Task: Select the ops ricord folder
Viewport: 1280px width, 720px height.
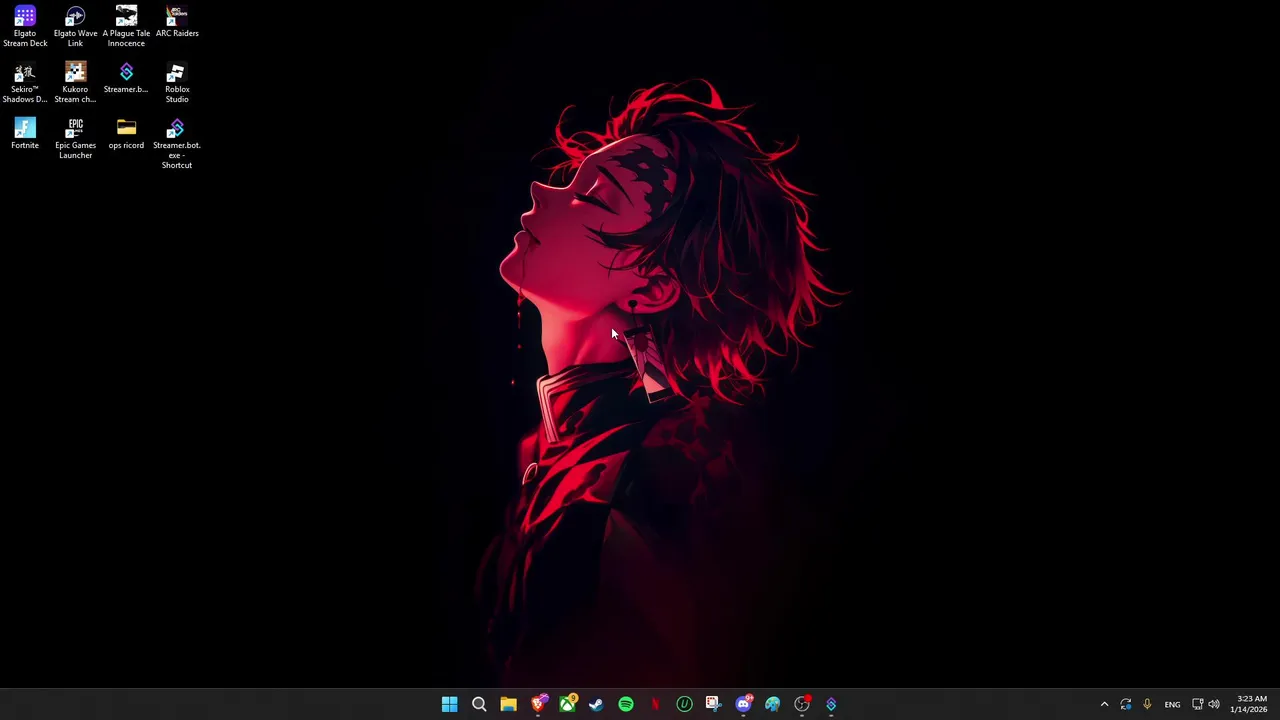Action: (x=126, y=134)
